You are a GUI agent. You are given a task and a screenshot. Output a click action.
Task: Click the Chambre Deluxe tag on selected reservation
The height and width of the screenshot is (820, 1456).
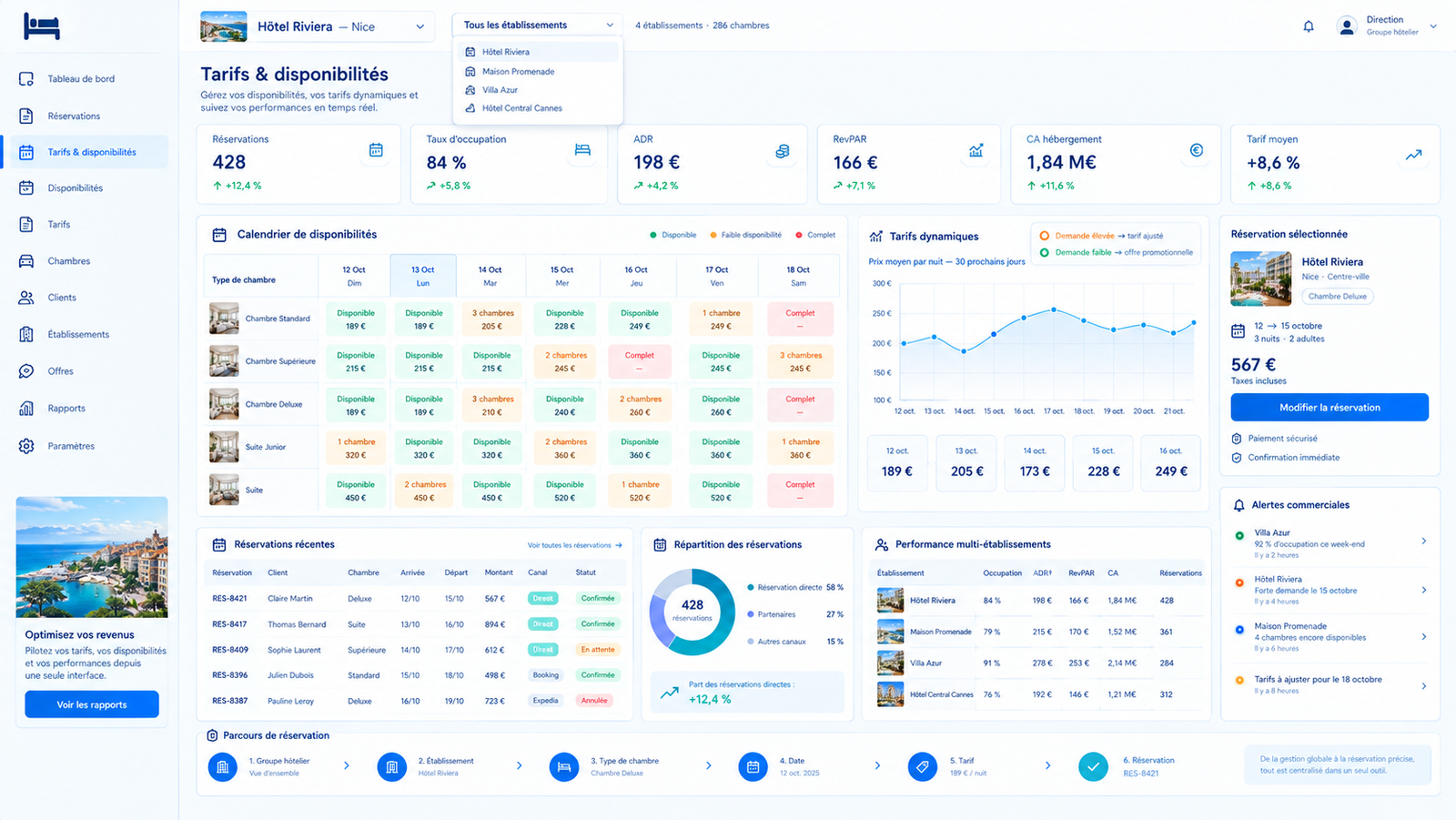click(x=1338, y=296)
